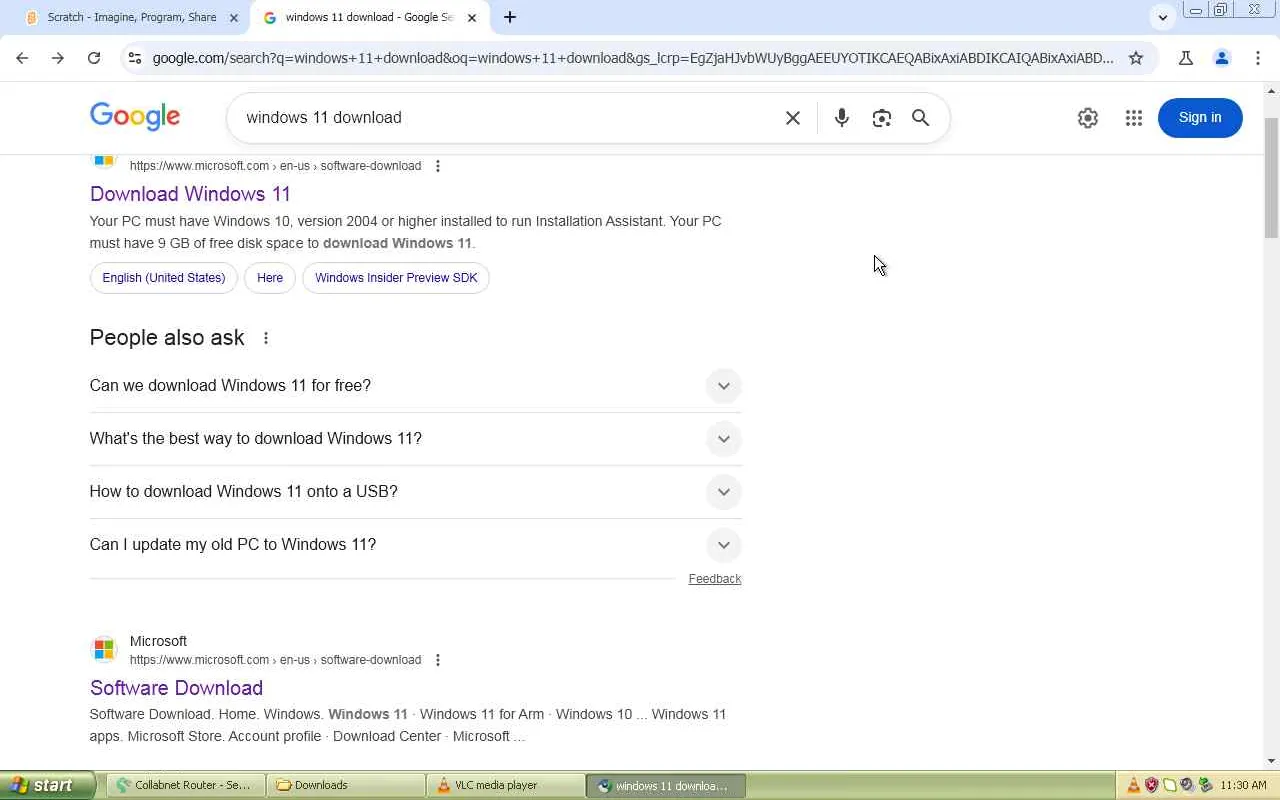The image size is (1280, 800).
Task: Click the 11:30 AM taskbar clock
Action: click(1244, 785)
